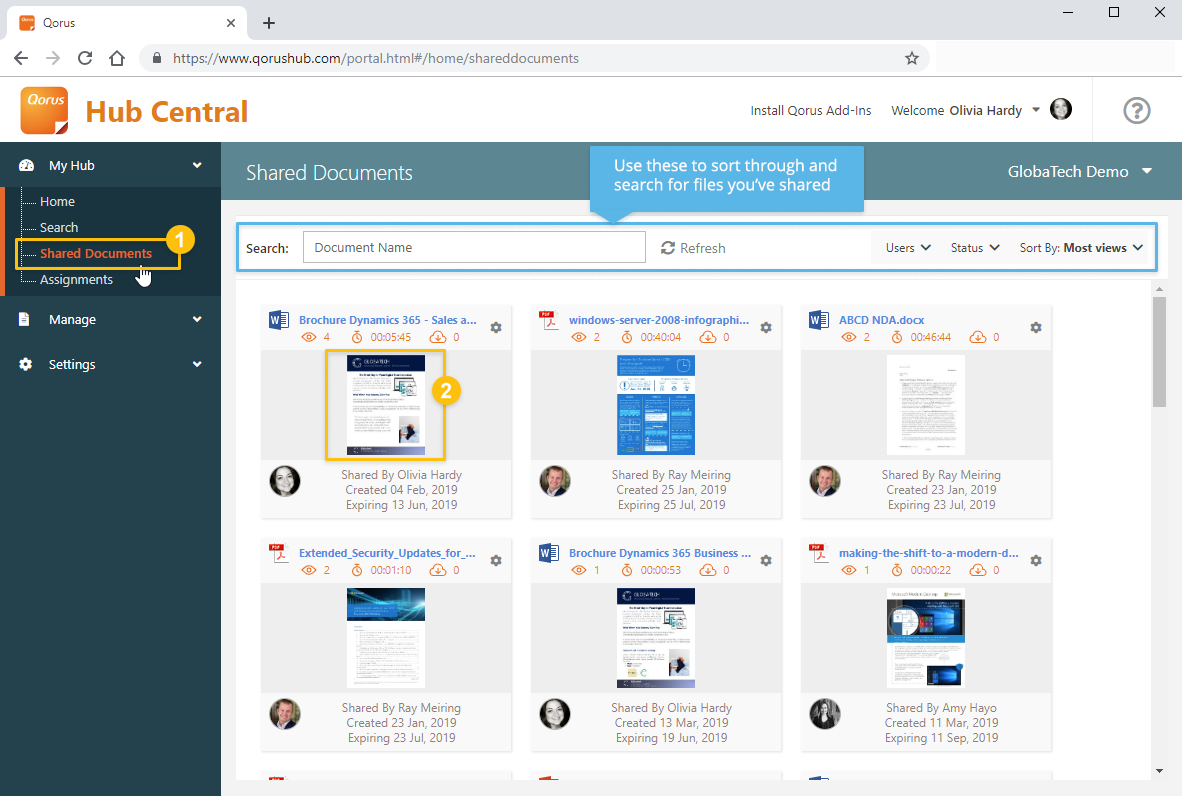Close the Qorus browser tab
The image size is (1182, 796).
[x=231, y=23]
